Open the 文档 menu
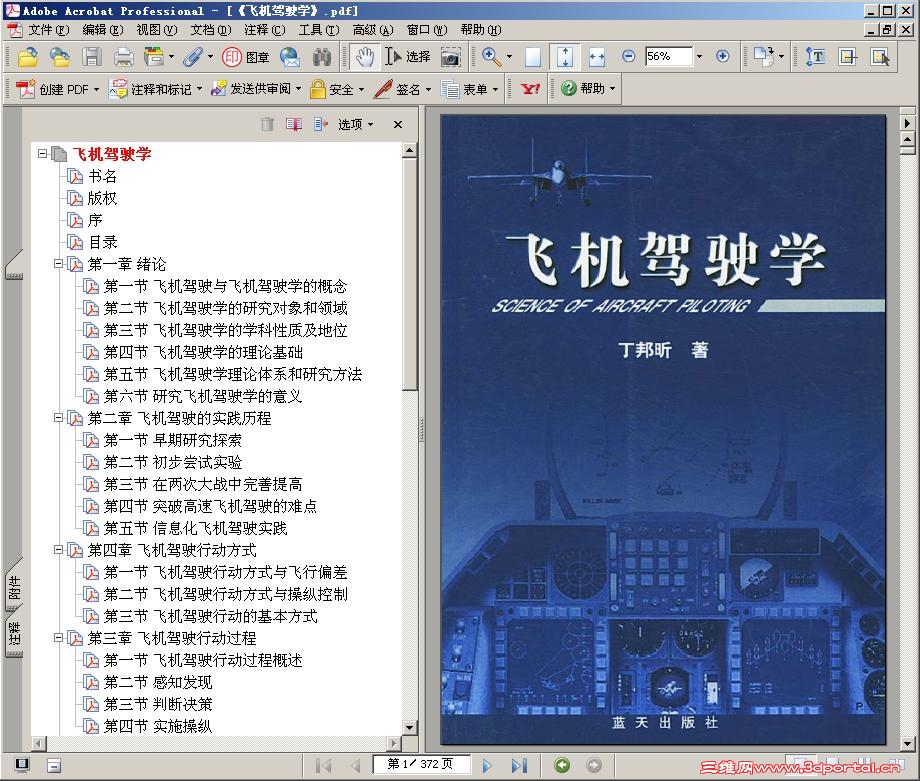The image size is (920, 781). (x=210, y=29)
